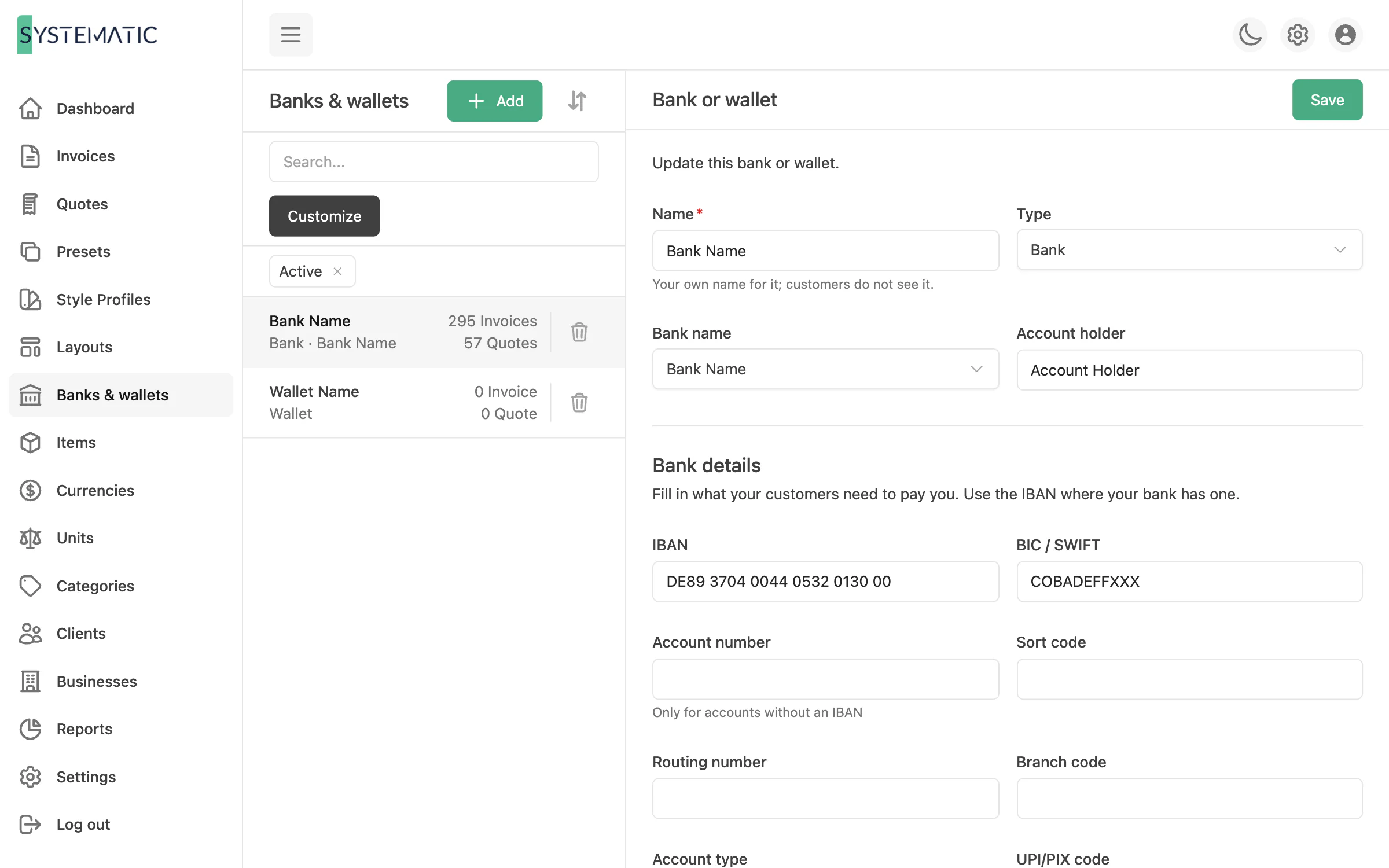1389x868 pixels.
Task: Edit the BIC / SWIFT field
Action: click(x=1189, y=582)
